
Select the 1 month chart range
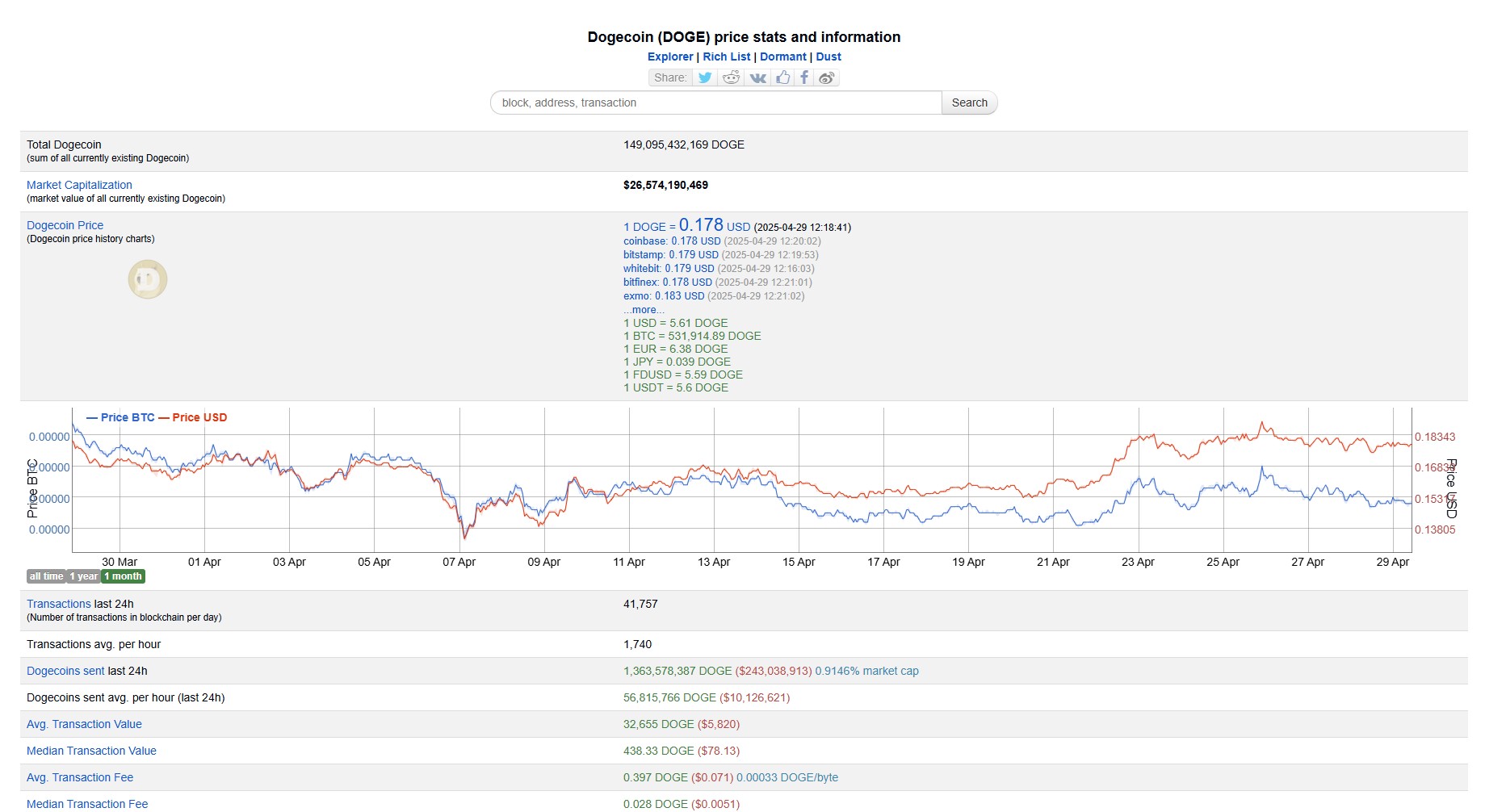(123, 576)
